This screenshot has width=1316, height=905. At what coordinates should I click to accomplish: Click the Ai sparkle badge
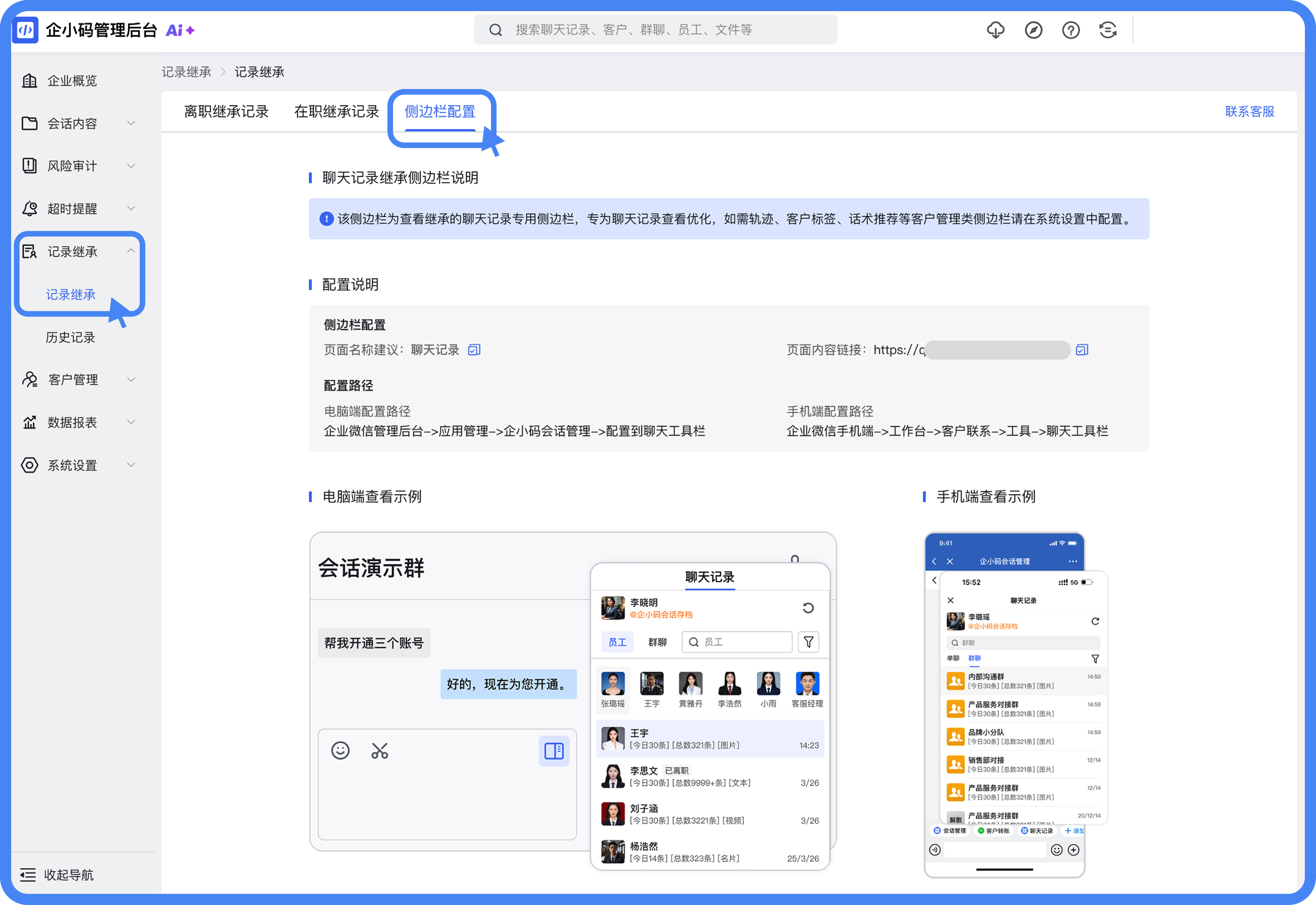(180, 30)
